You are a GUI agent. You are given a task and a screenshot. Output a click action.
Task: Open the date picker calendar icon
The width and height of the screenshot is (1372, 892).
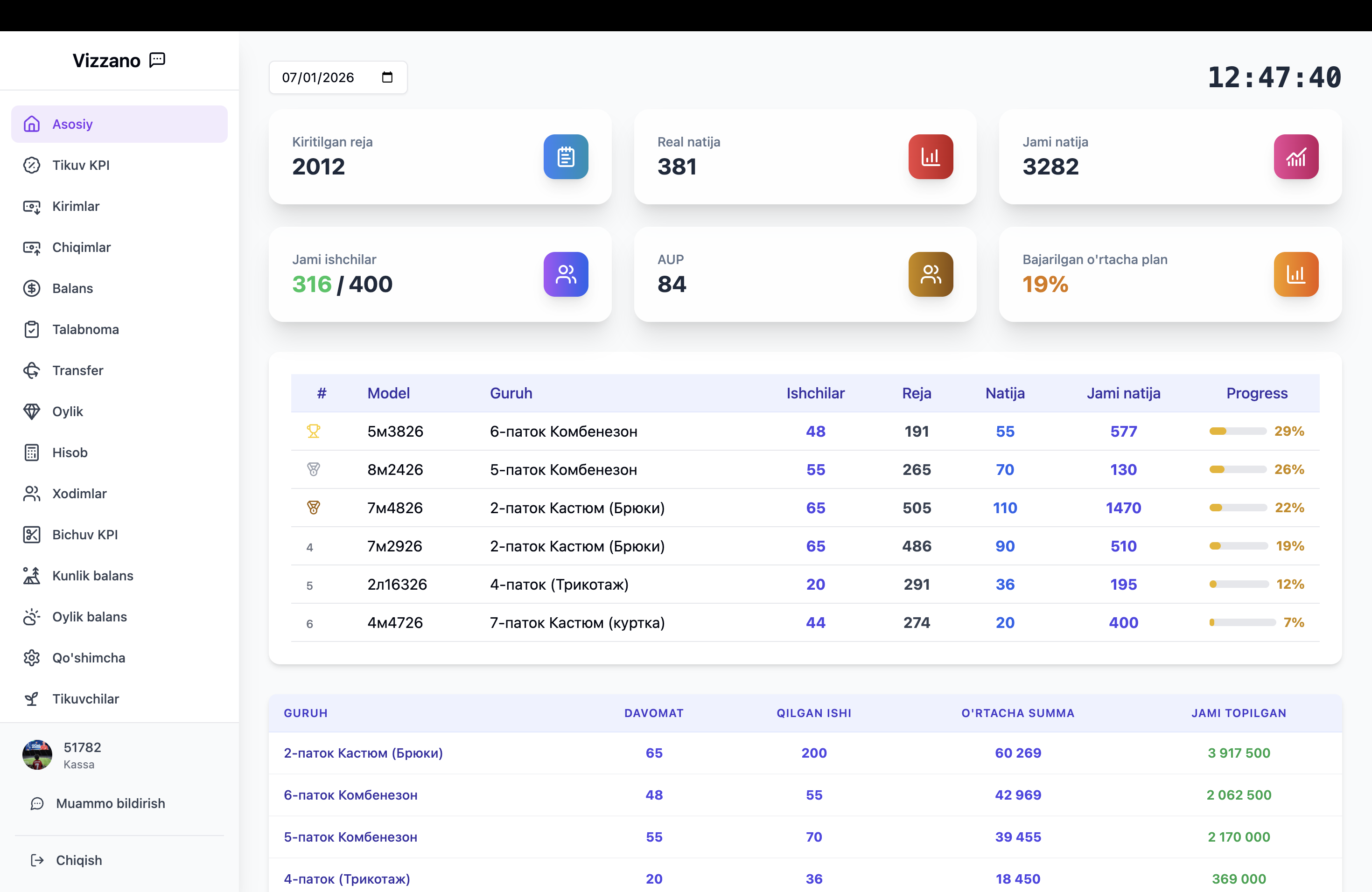pos(387,77)
